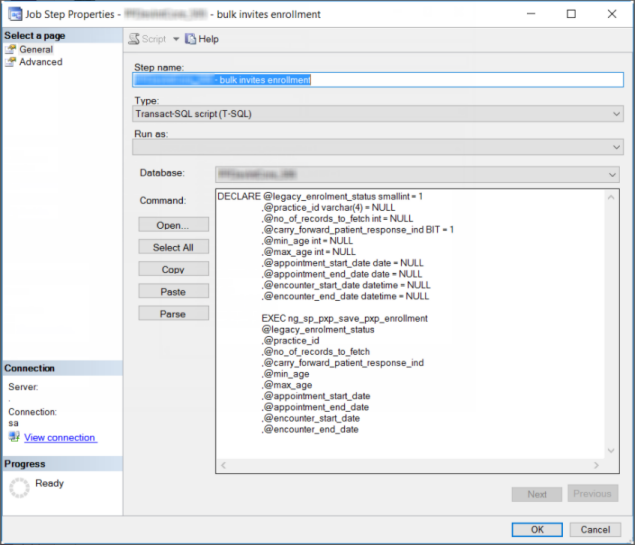Click the Command box scroll down arrow
Screen dimensions: 635x545
point(611,450)
